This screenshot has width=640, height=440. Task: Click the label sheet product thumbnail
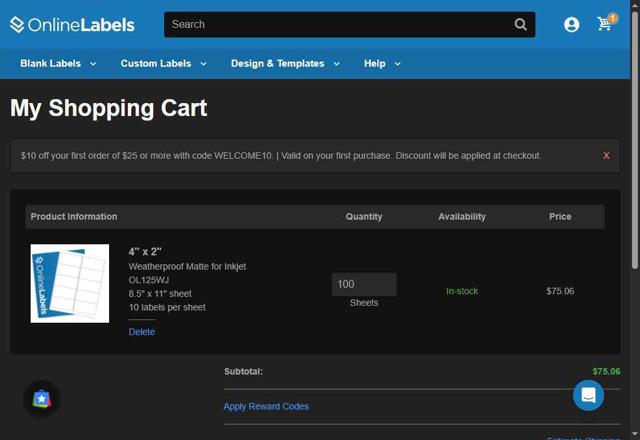(70, 283)
